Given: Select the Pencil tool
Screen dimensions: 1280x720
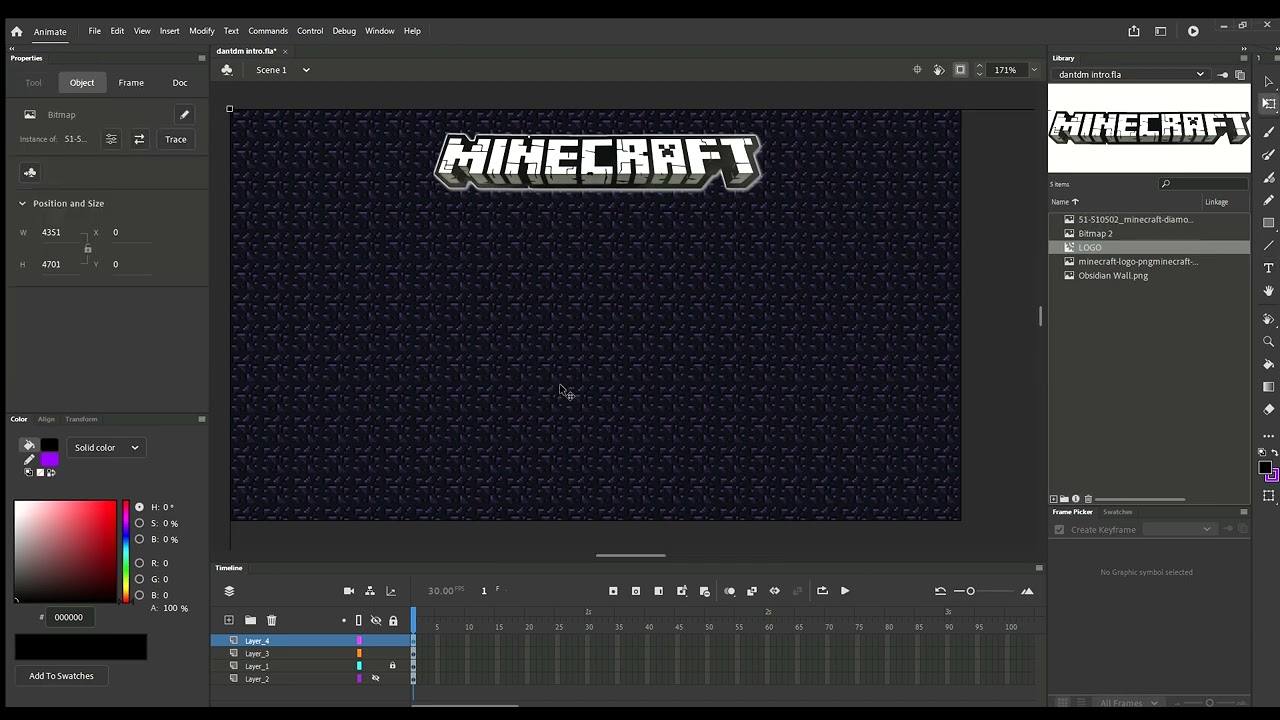Looking at the screenshot, I should [1269, 199].
